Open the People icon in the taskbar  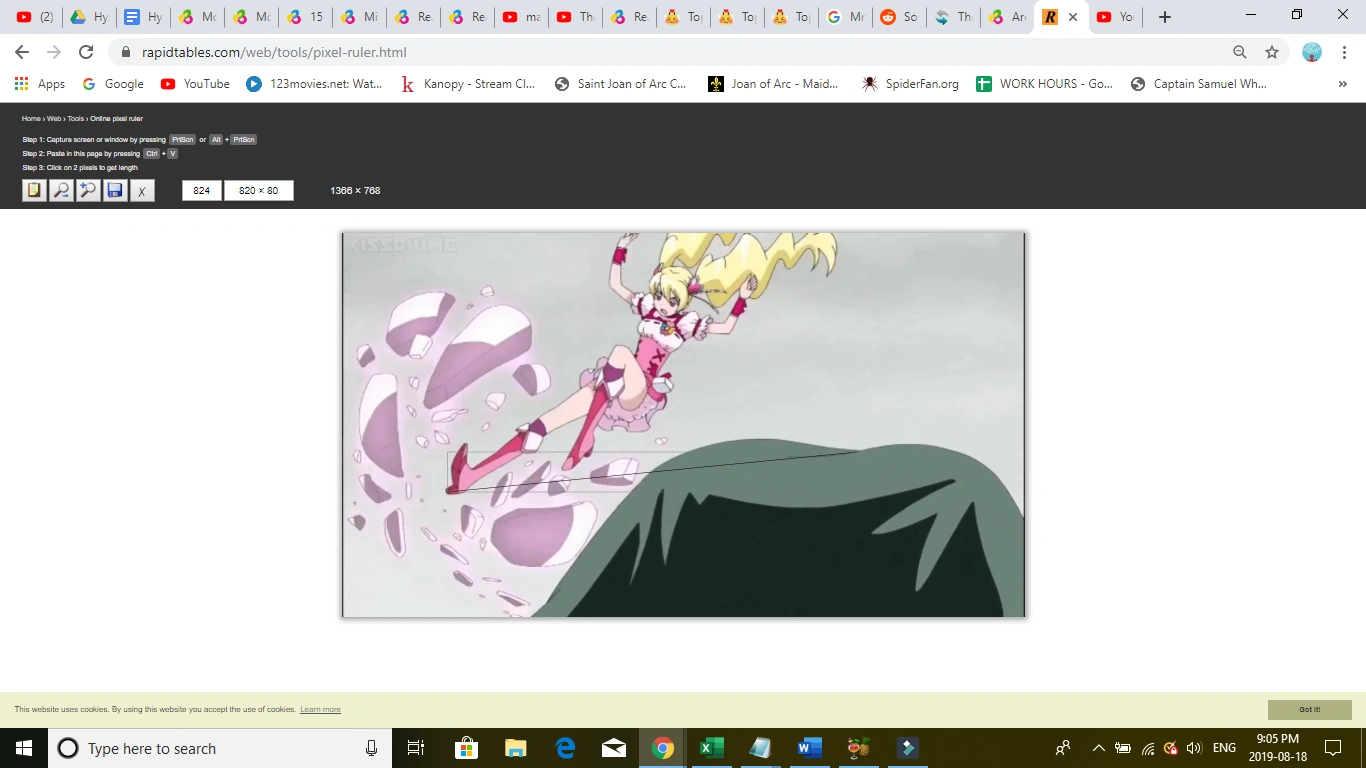[x=1063, y=748]
